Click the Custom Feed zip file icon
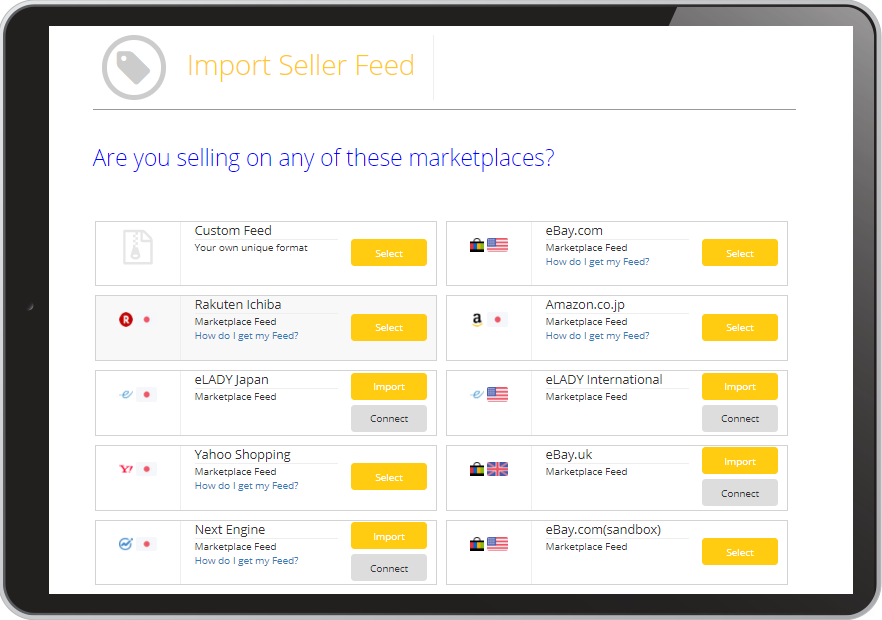Image resolution: width=882 pixels, height=620 pixels. click(138, 247)
